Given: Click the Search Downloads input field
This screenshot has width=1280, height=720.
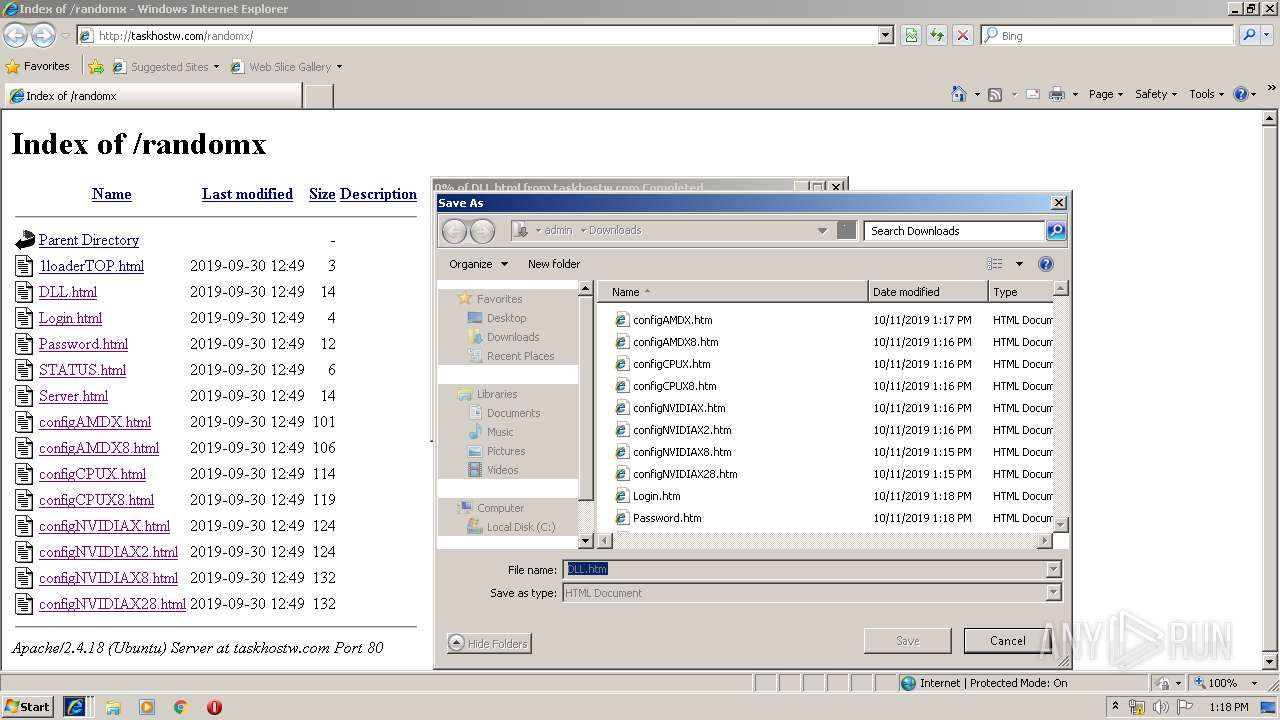Looking at the screenshot, I should coord(954,231).
